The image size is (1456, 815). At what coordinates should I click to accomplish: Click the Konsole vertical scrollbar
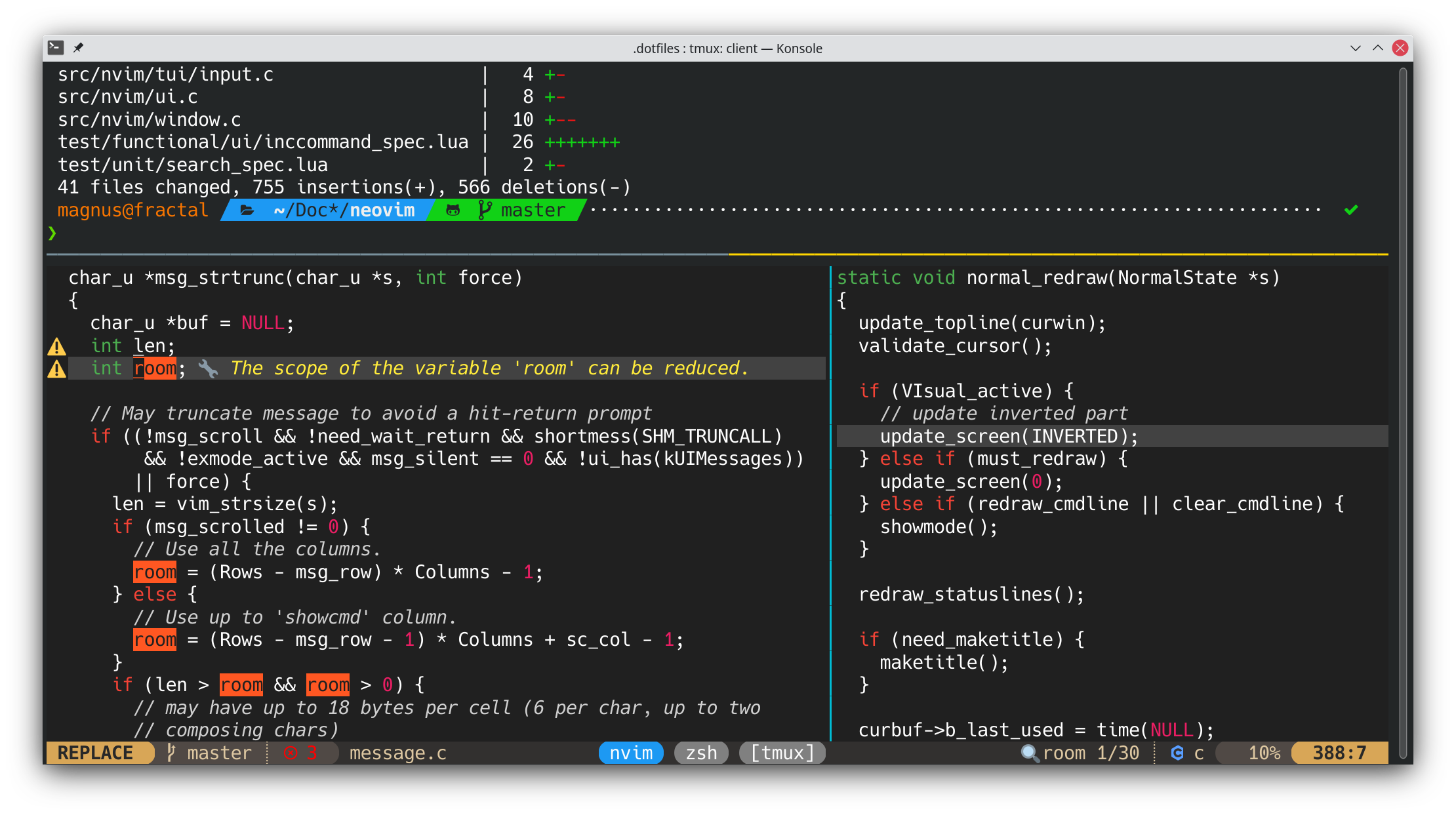click(x=1403, y=412)
